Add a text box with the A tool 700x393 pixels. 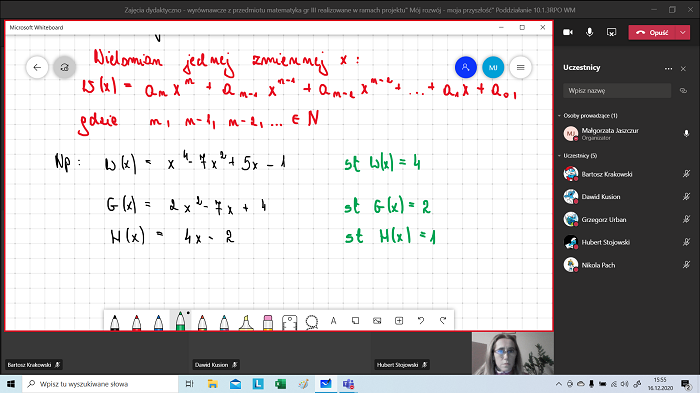pyautogui.click(x=333, y=321)
